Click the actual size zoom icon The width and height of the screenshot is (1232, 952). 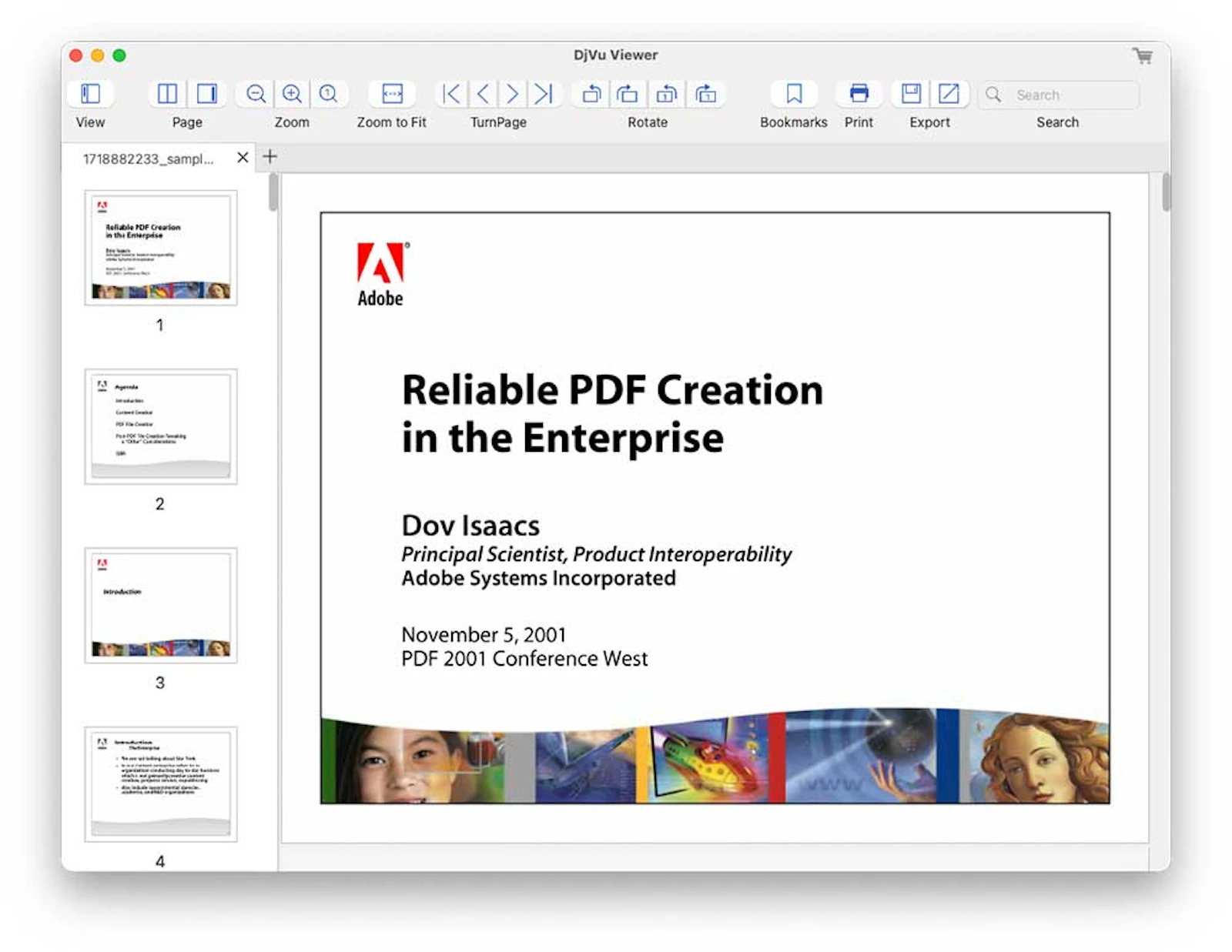point(328,94)
